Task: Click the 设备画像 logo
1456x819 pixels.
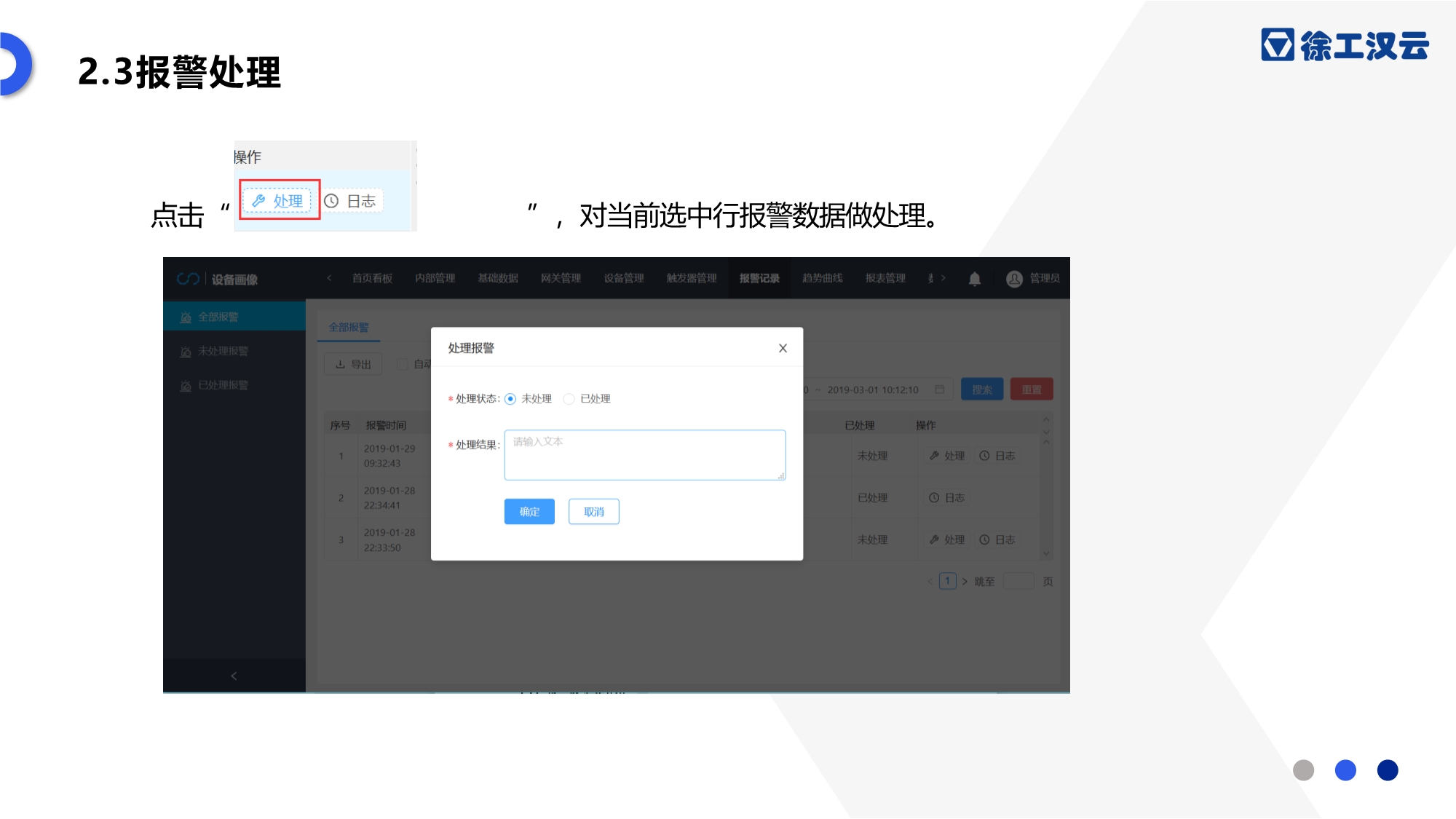Action: pyautogui.click(x=217, y=279)
